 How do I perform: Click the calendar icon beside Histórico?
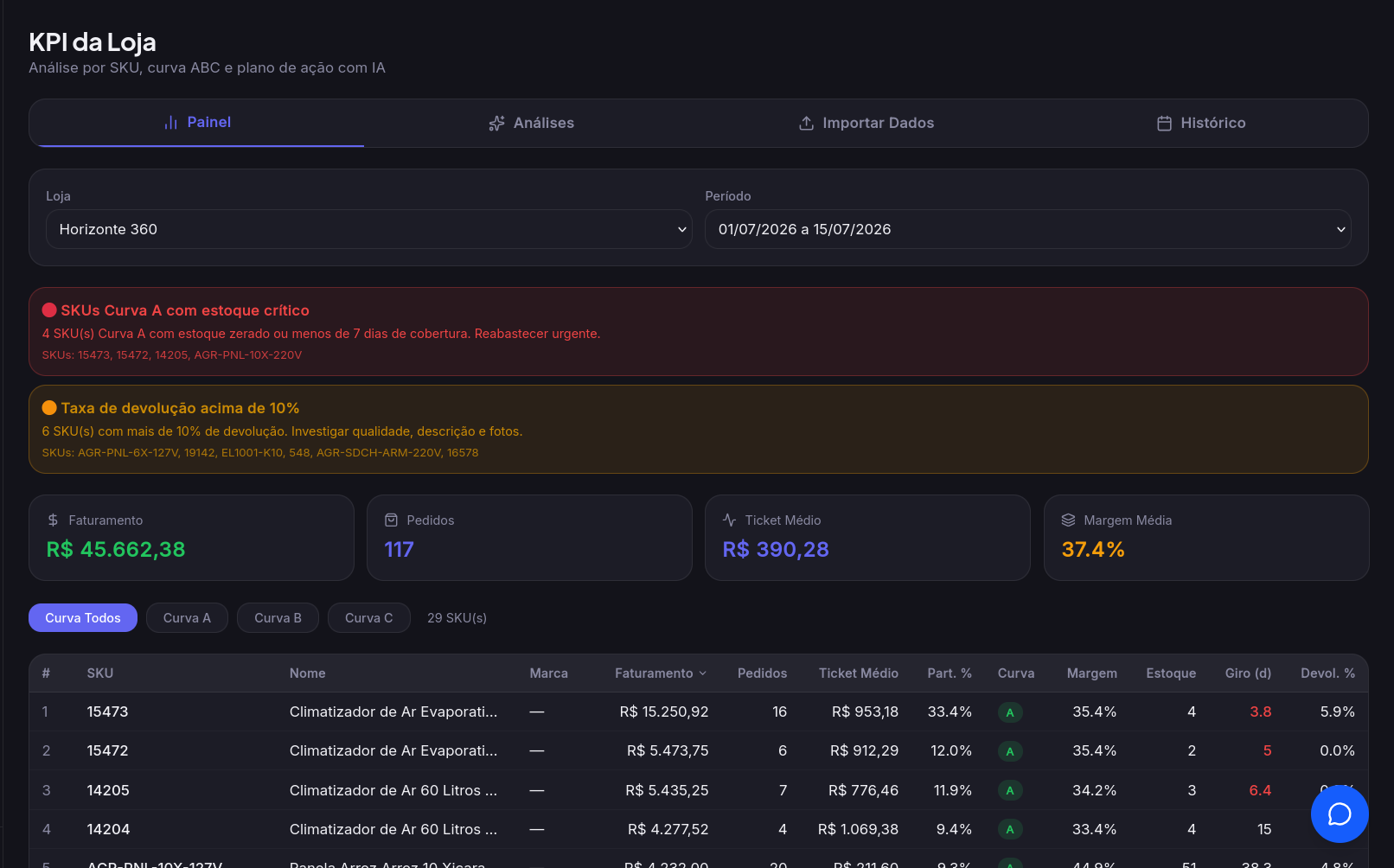(x=1164, y=124)
